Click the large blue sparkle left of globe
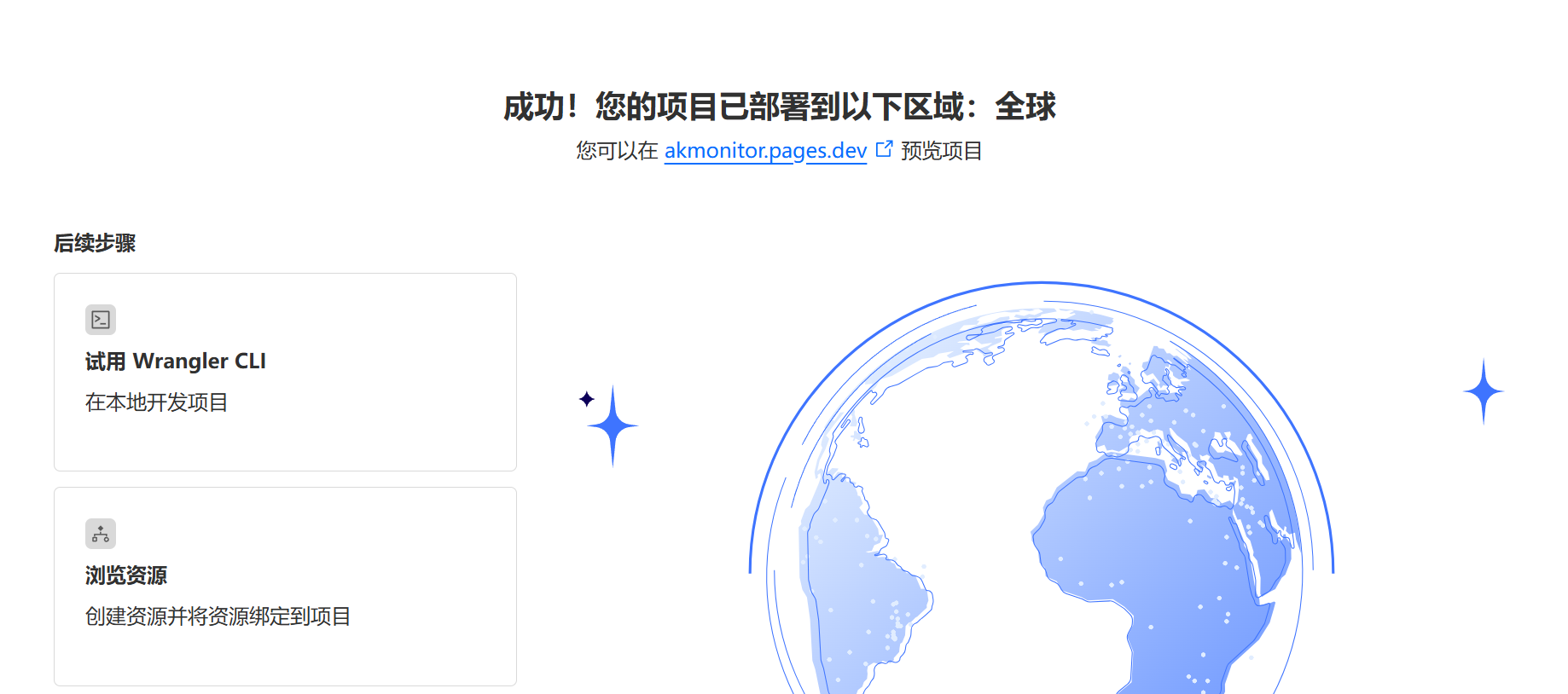This screenshot has width=1568, height=694. pos(613,425)
